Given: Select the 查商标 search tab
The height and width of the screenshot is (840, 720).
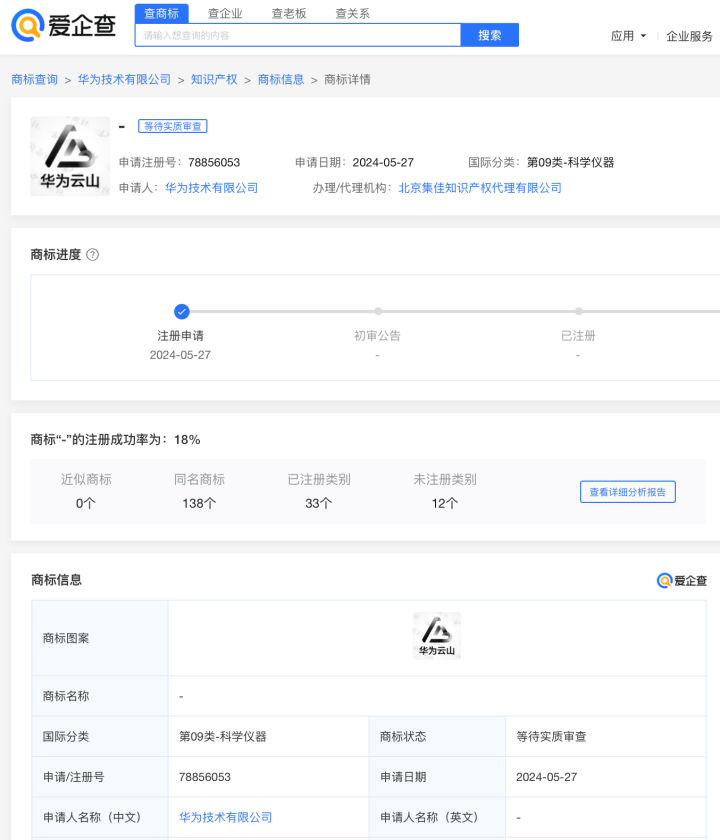Looking at the screenshot, I should click(x=161, y=13).
